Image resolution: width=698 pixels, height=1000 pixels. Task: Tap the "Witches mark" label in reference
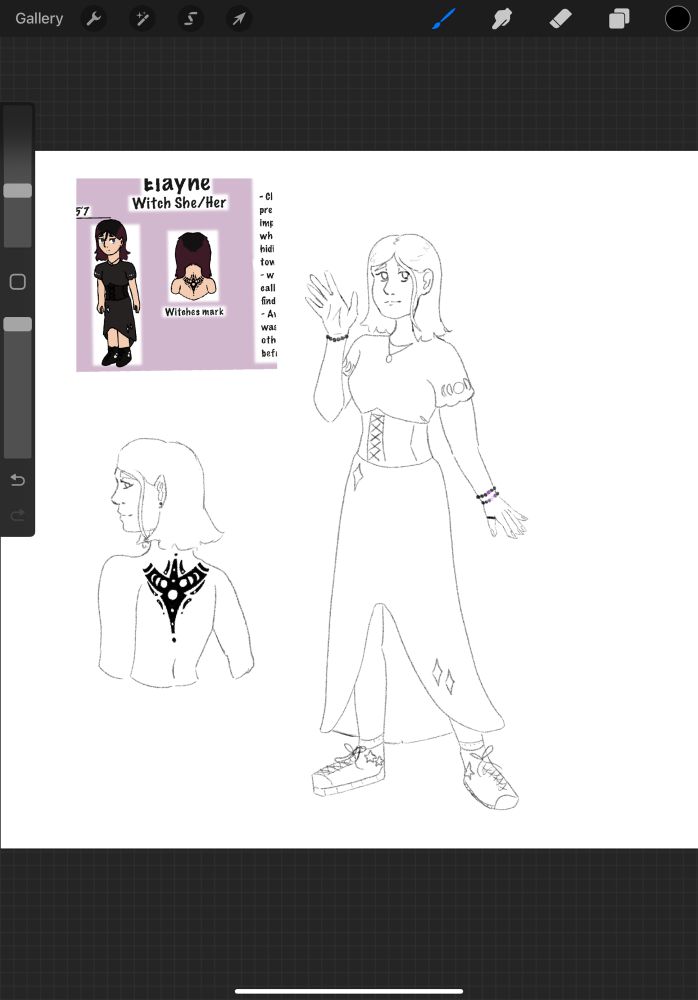(x=194, y=312)
